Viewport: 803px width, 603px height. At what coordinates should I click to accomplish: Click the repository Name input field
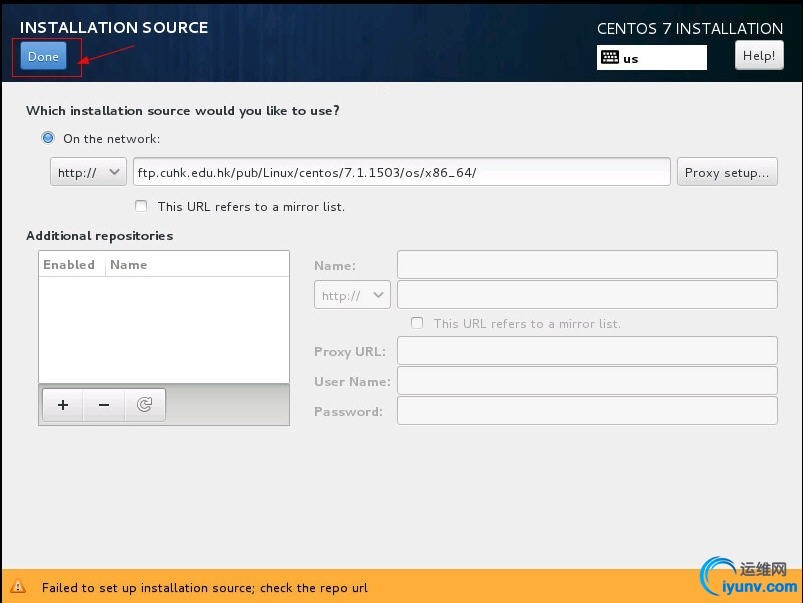[587, 265]
